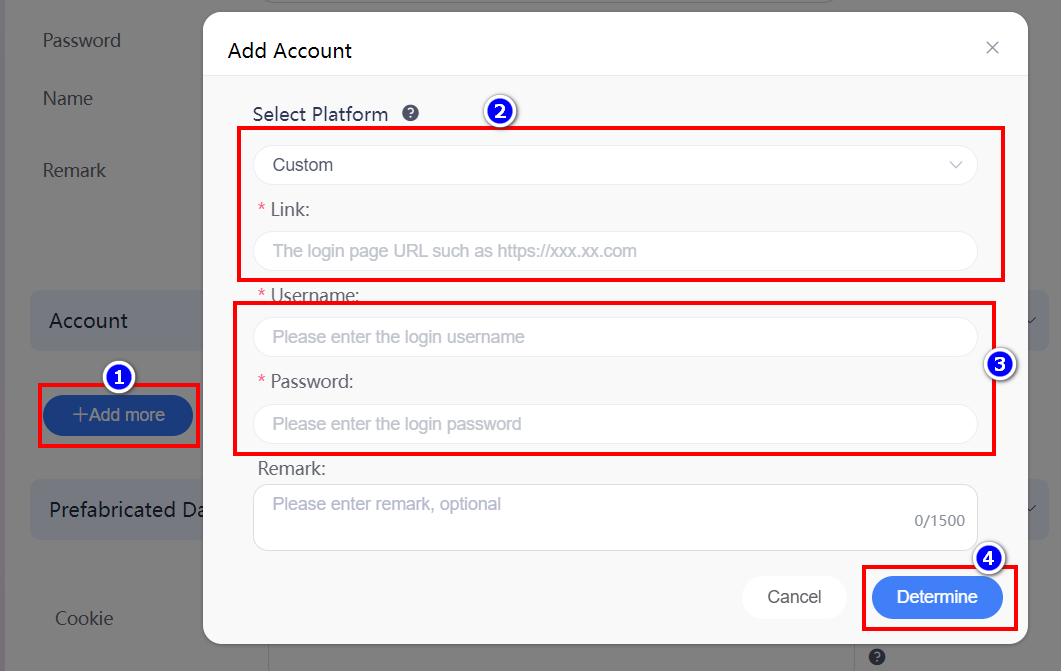Click the 0/1500 character counter
The width and height of the screenshot is (1061, 671).
pos(939,521)
